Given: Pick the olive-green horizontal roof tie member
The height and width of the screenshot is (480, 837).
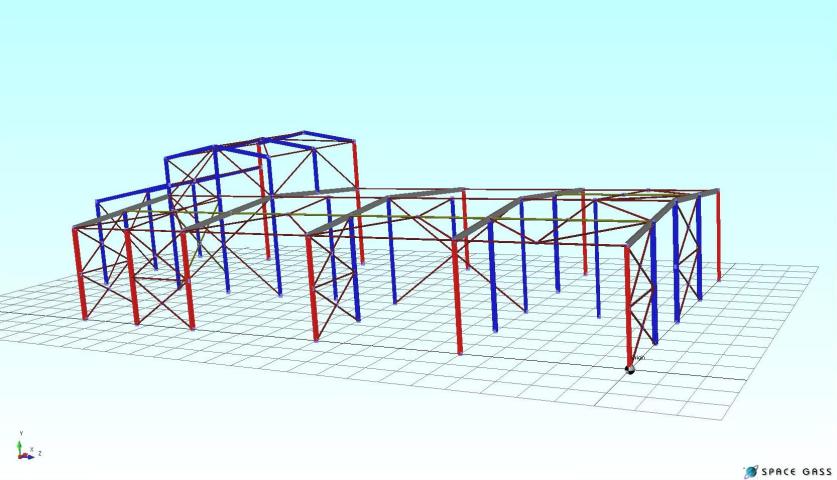Looking at the screenshot, I should 400,214.
